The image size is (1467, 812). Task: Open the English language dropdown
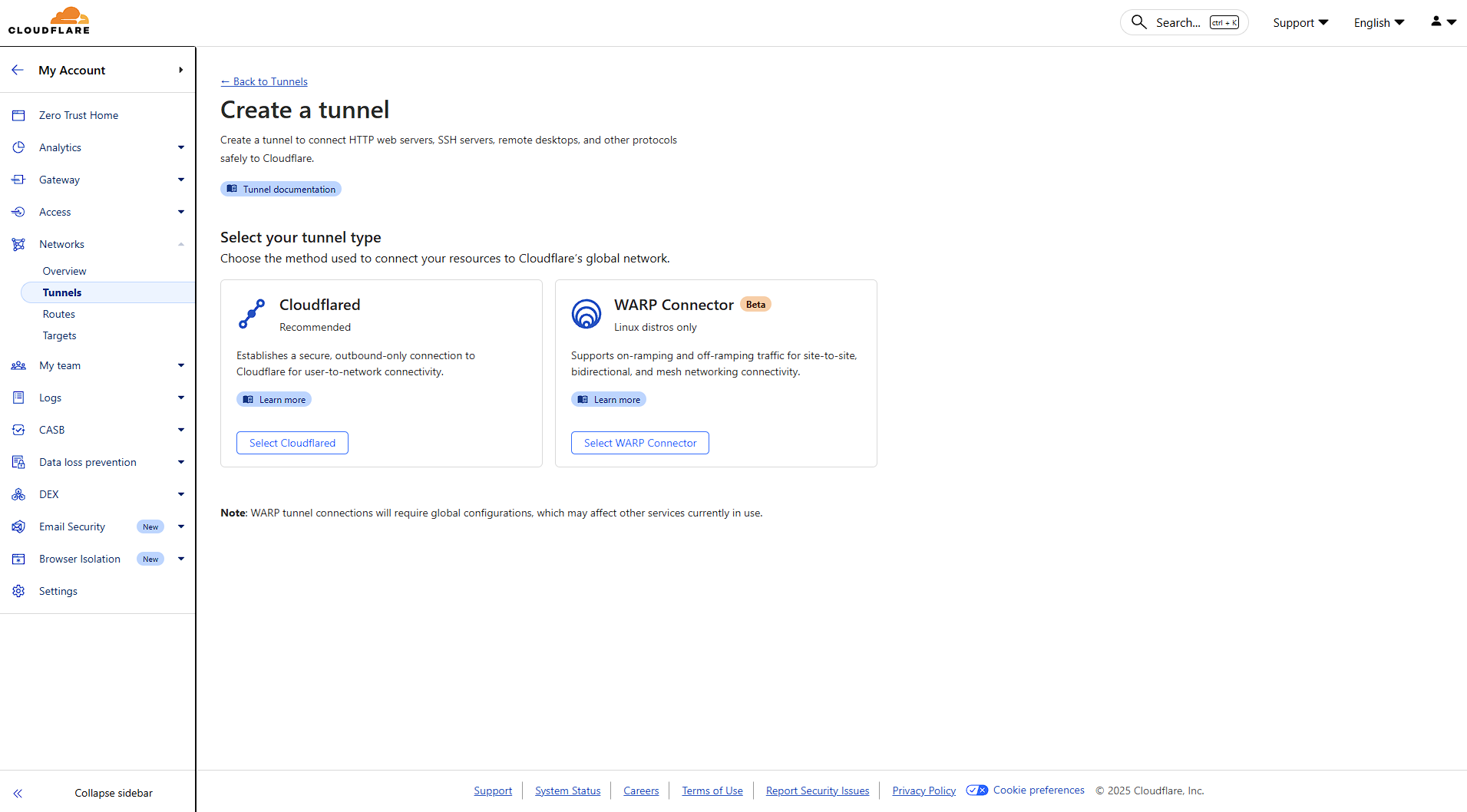(x=1379, y=22)
